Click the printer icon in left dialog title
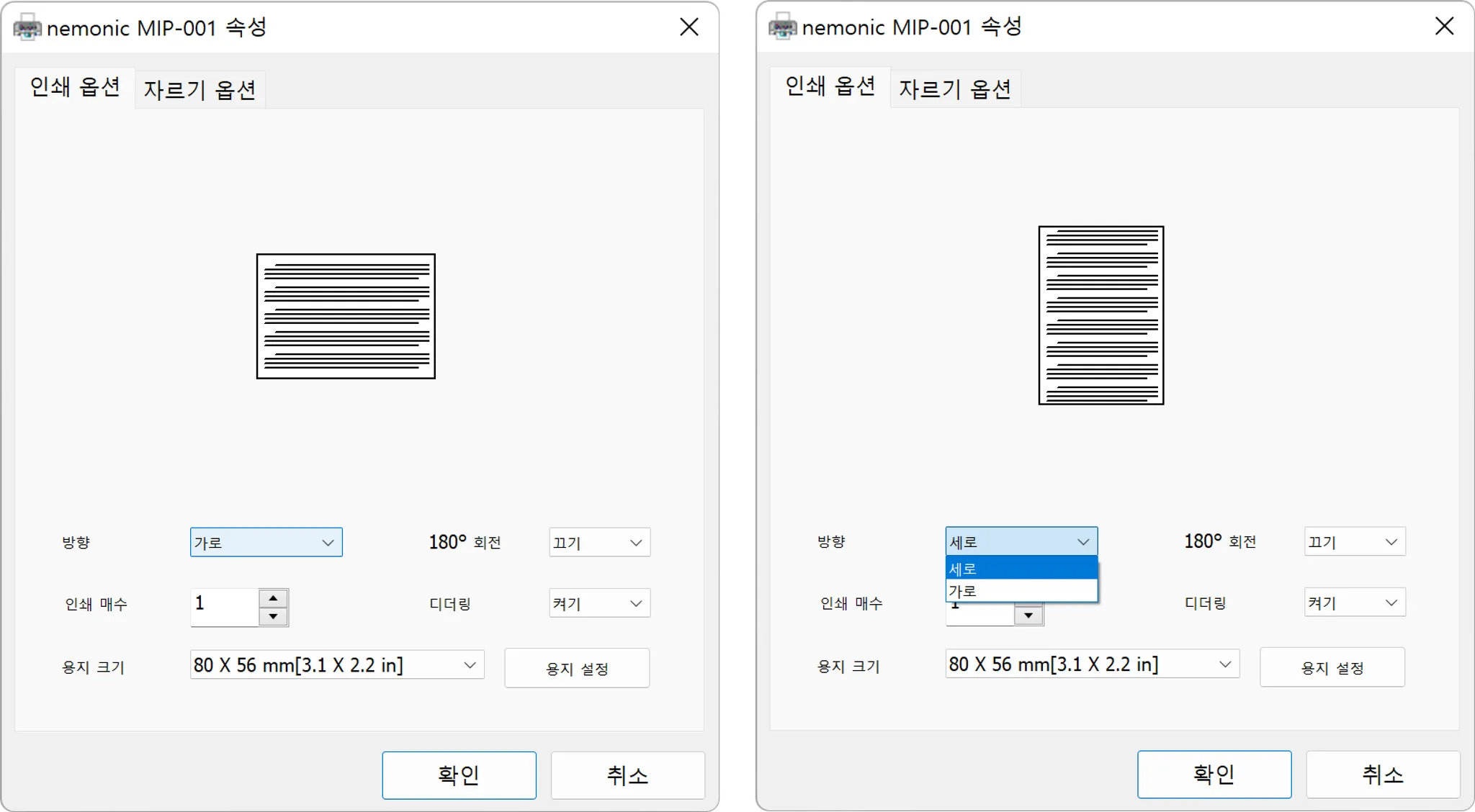The width and height of the screenshot is (1475, 812). 27,28
